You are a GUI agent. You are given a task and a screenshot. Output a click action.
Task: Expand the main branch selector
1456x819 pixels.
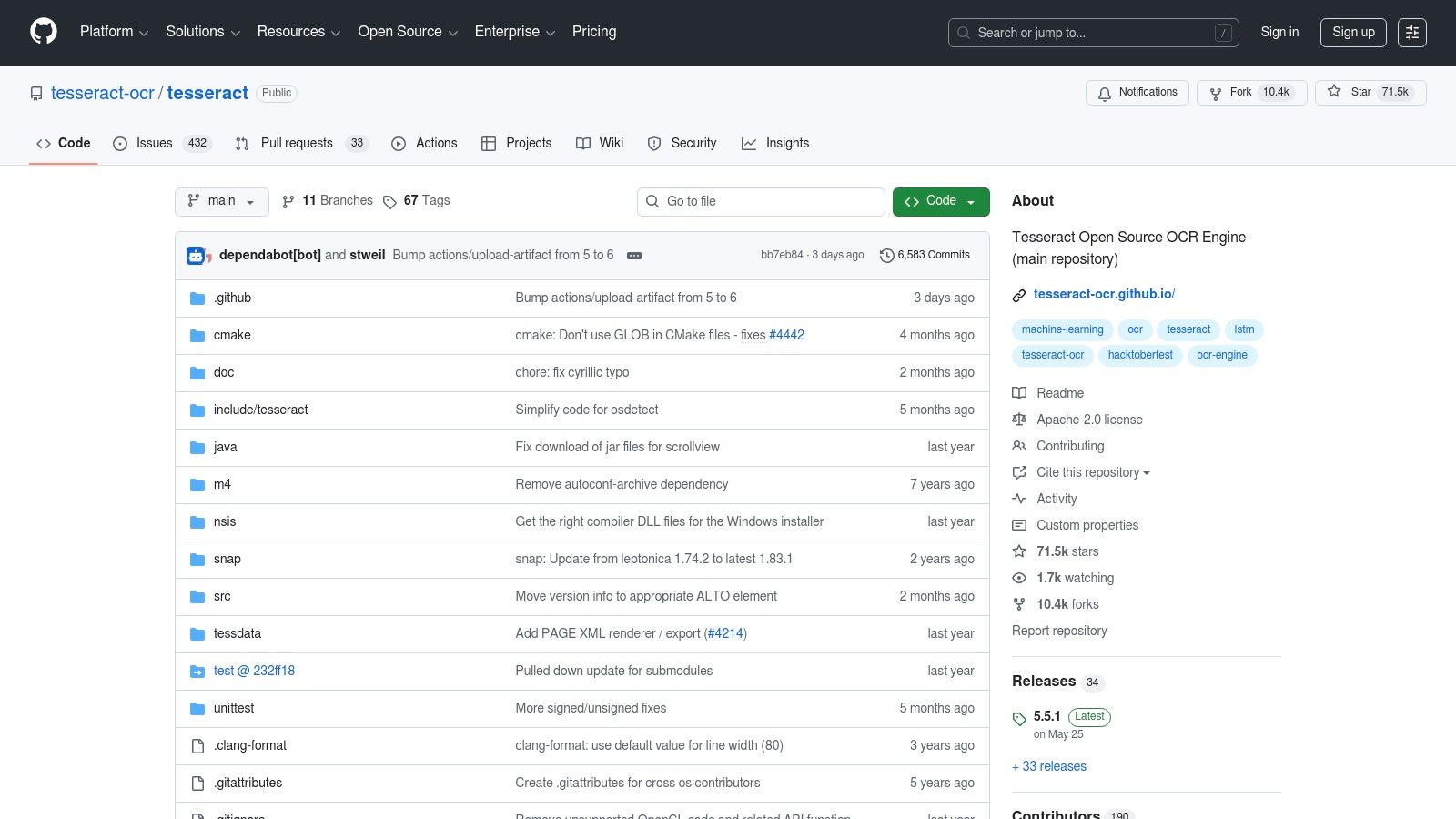pyautogui.click(x=221, y=201)
